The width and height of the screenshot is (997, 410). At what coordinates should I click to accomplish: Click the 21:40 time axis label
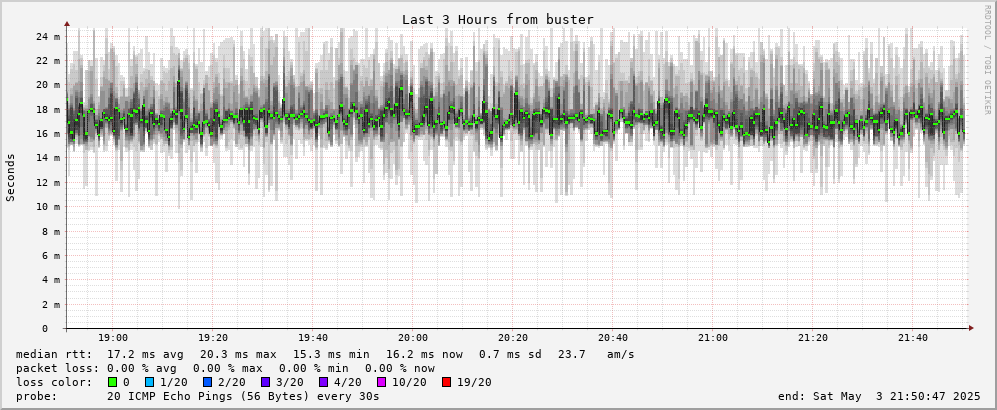[x=913, y=338]
